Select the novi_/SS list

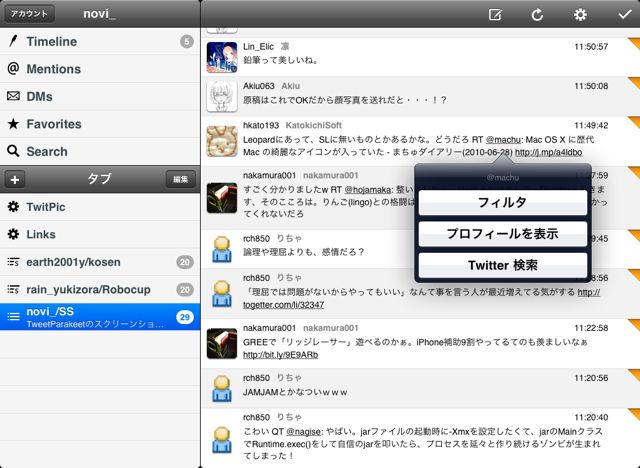pos(100,317)
